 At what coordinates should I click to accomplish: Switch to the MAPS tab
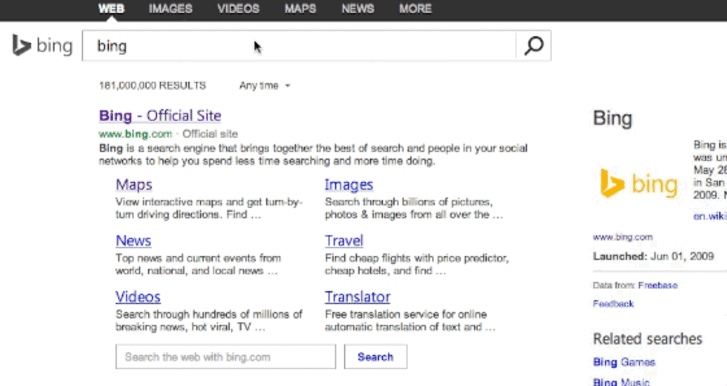click(x=300, y=8)
